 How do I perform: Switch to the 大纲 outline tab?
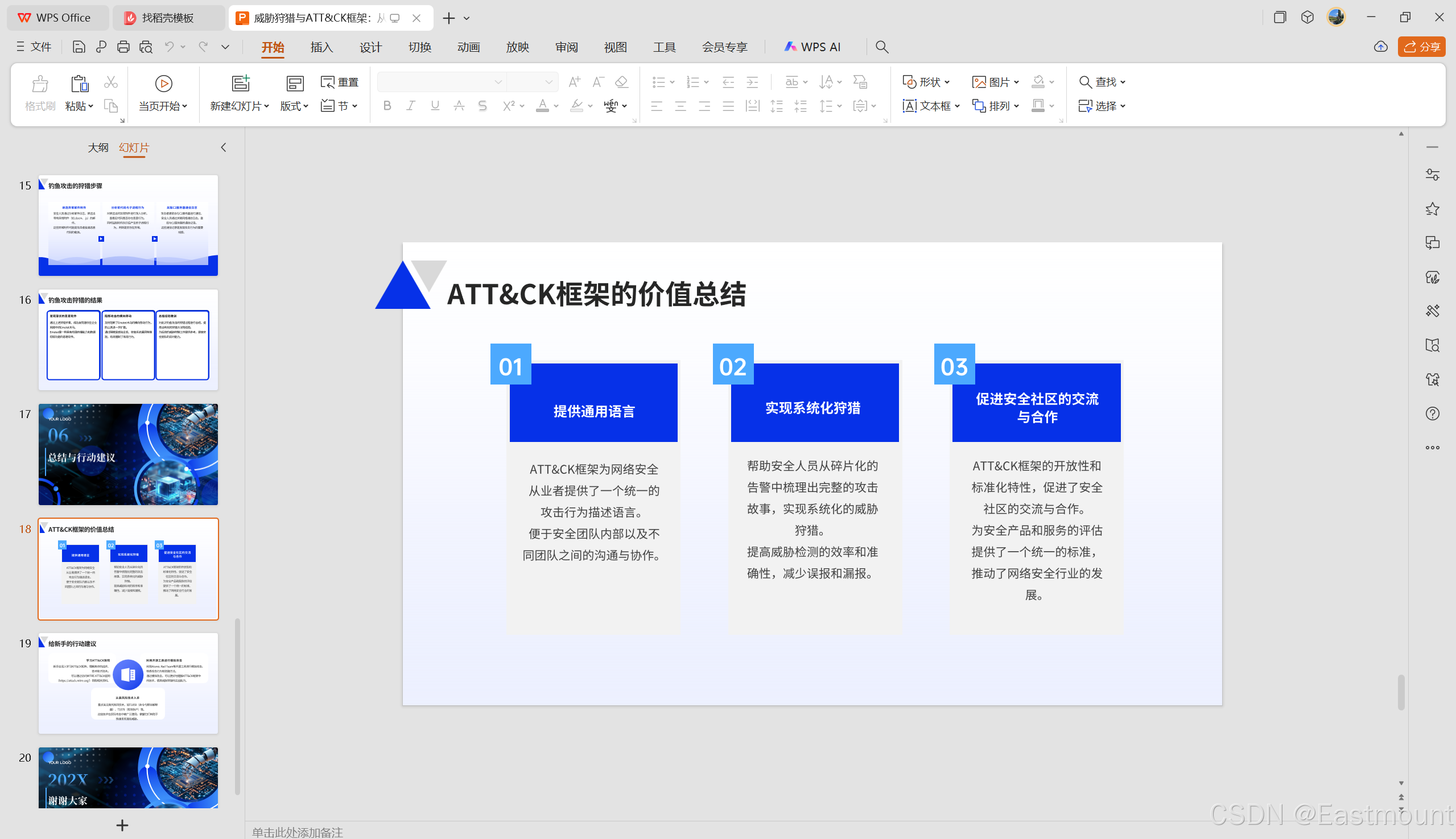click(x=98, y=147)
